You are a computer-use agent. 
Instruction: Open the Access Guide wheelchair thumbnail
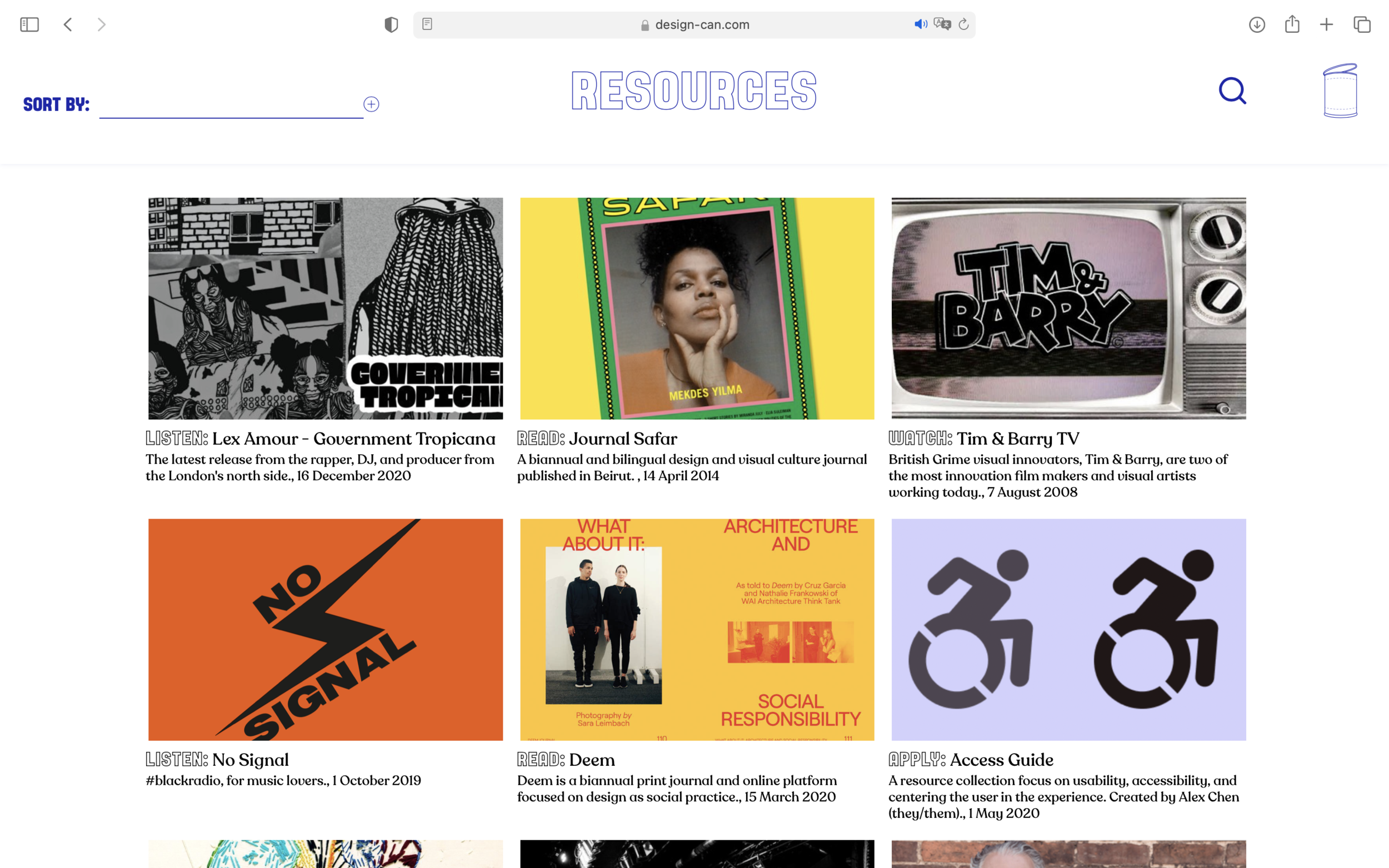1068,630
